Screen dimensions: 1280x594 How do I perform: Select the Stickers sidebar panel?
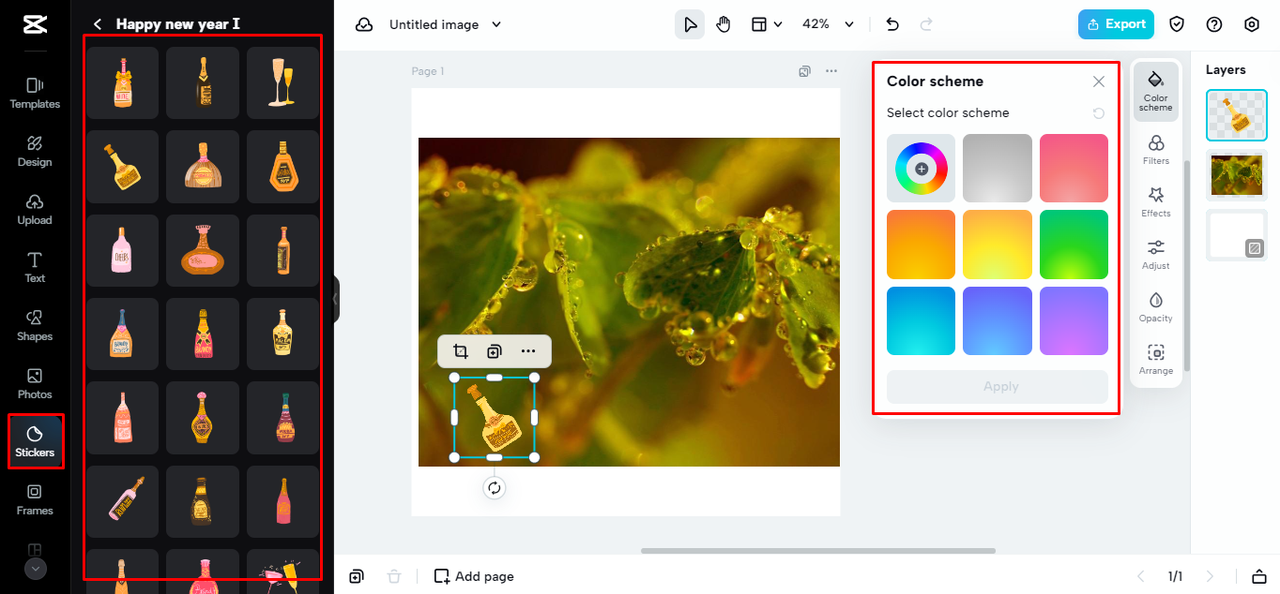click(x=35, y=441)
